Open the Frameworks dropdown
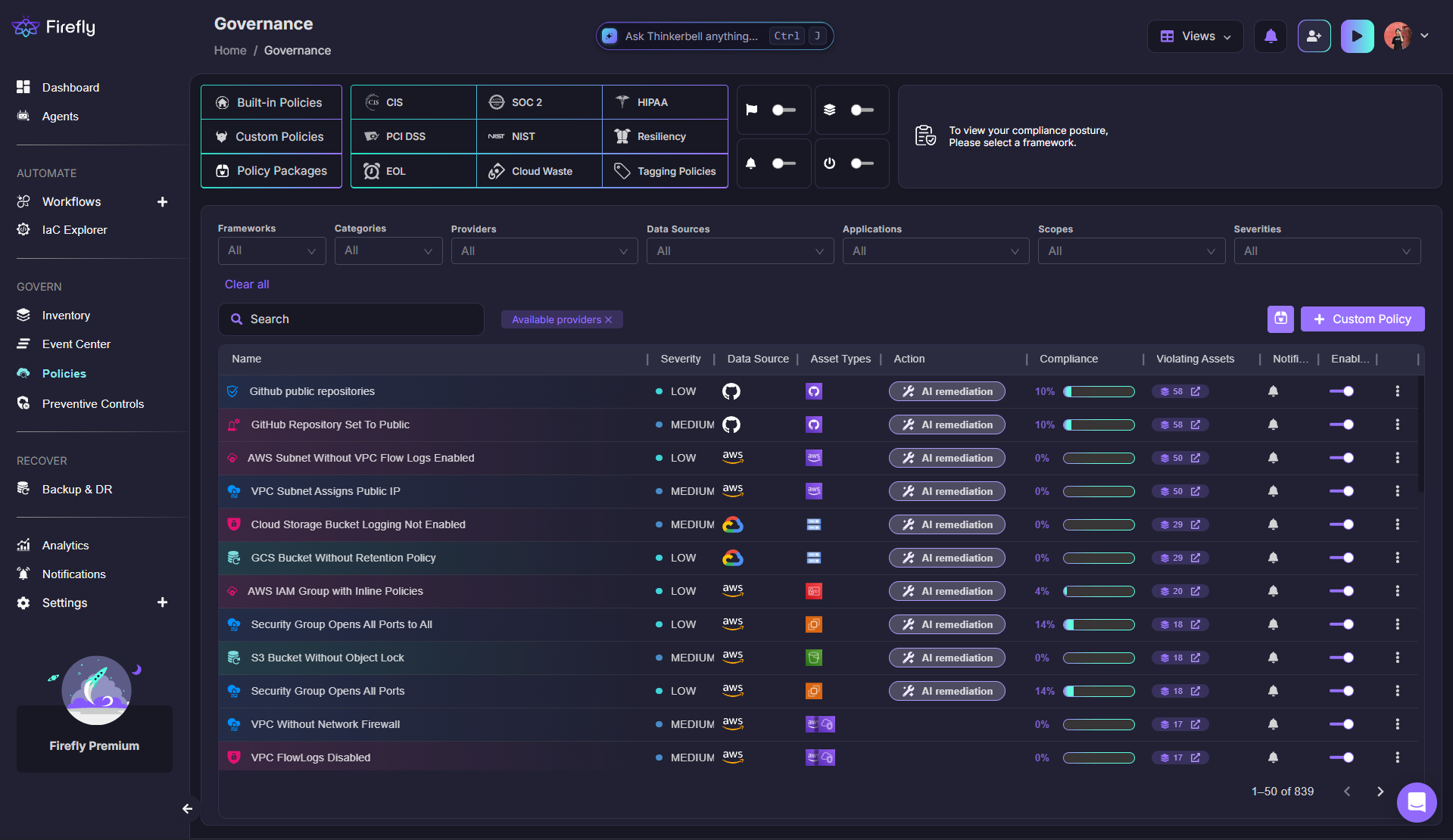The image size is (1453, 840). pyautogui.click(x=272, y=250)
